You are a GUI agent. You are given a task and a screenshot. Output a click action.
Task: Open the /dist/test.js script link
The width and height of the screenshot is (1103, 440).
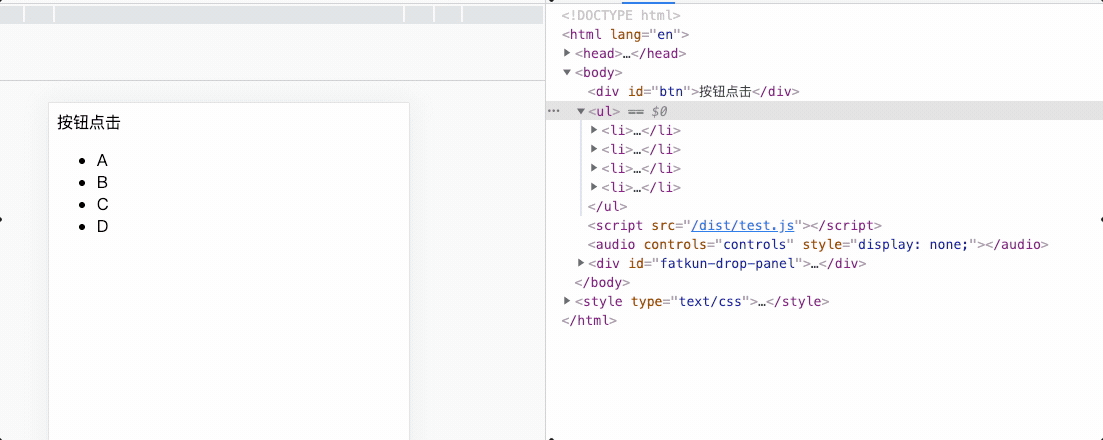click(x=742, y=226)
